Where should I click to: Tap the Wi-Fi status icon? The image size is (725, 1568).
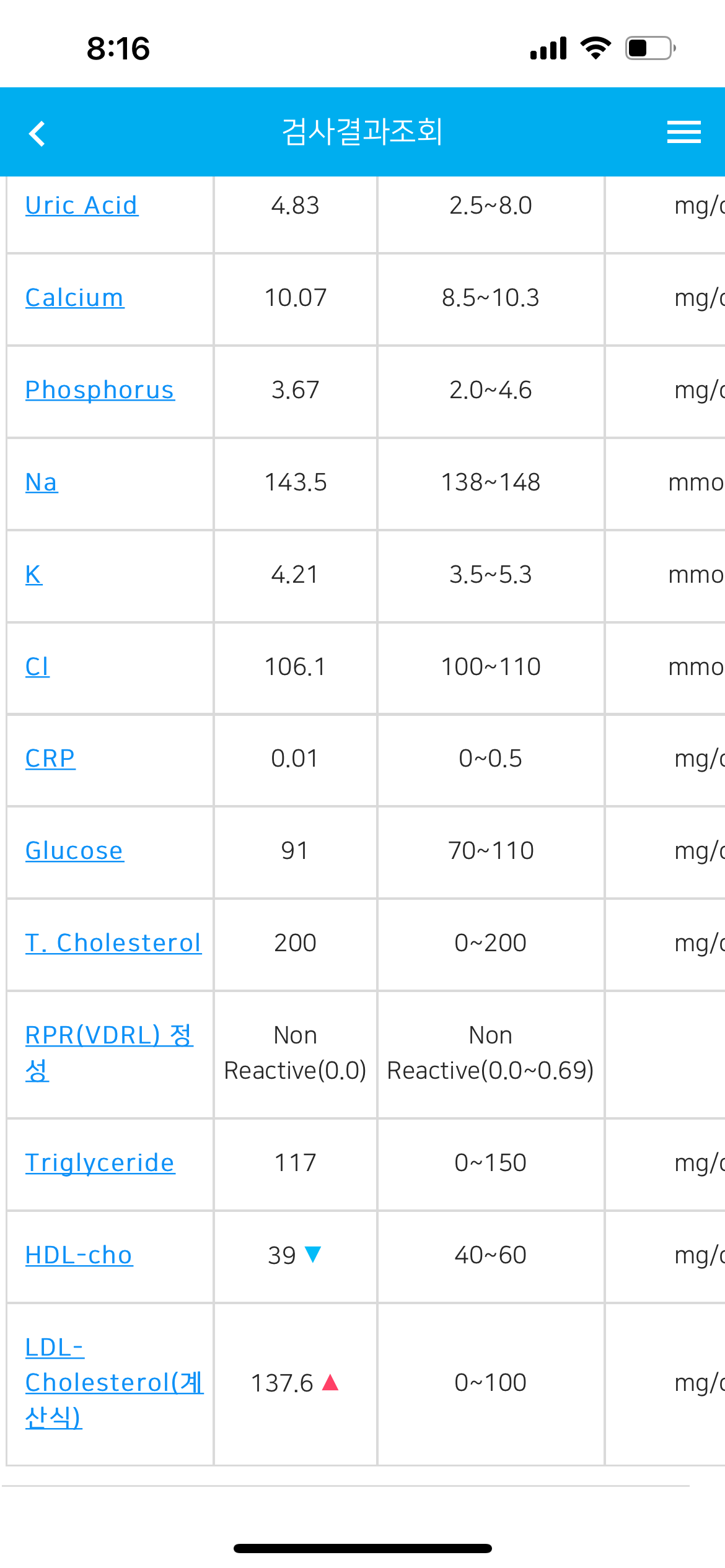595,48
